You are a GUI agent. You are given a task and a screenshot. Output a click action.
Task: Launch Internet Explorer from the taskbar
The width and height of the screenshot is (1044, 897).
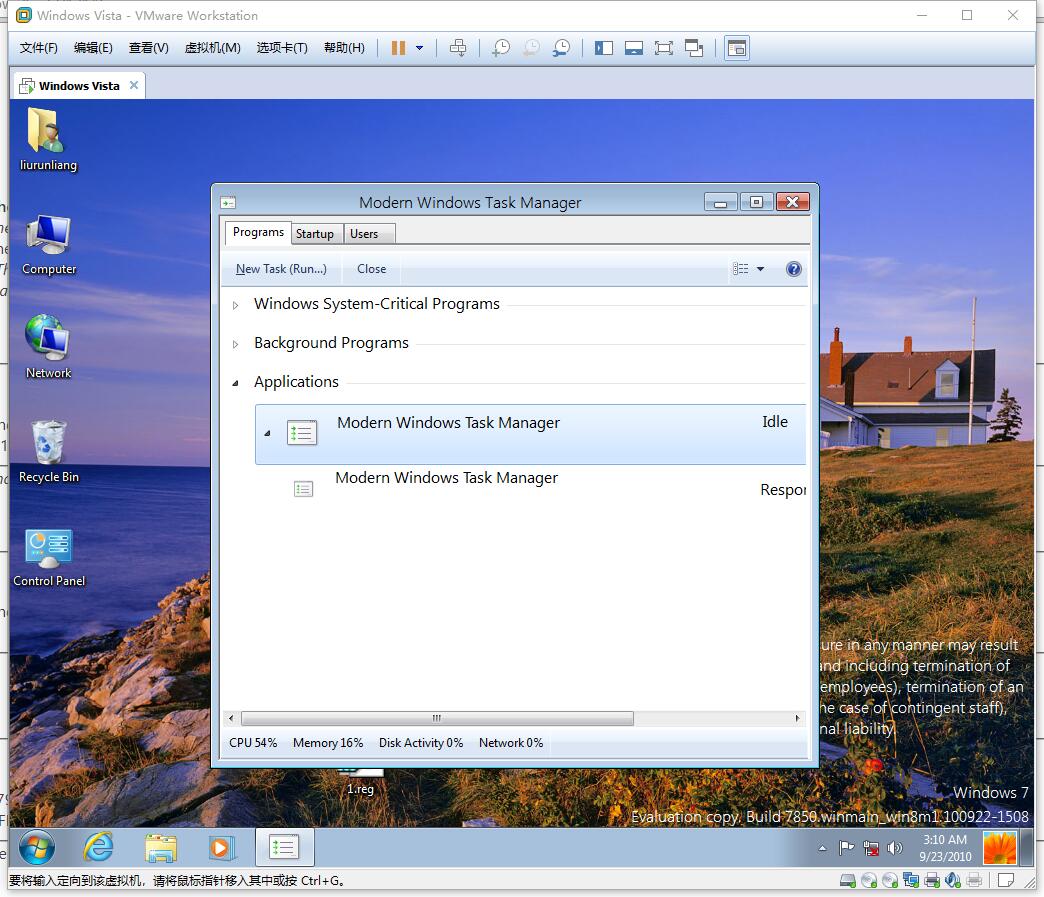(98, 848)
